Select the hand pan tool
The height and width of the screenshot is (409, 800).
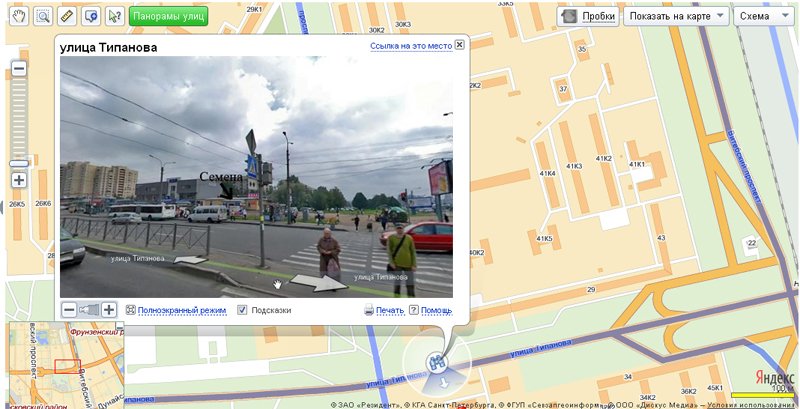(x=19, y=16)
